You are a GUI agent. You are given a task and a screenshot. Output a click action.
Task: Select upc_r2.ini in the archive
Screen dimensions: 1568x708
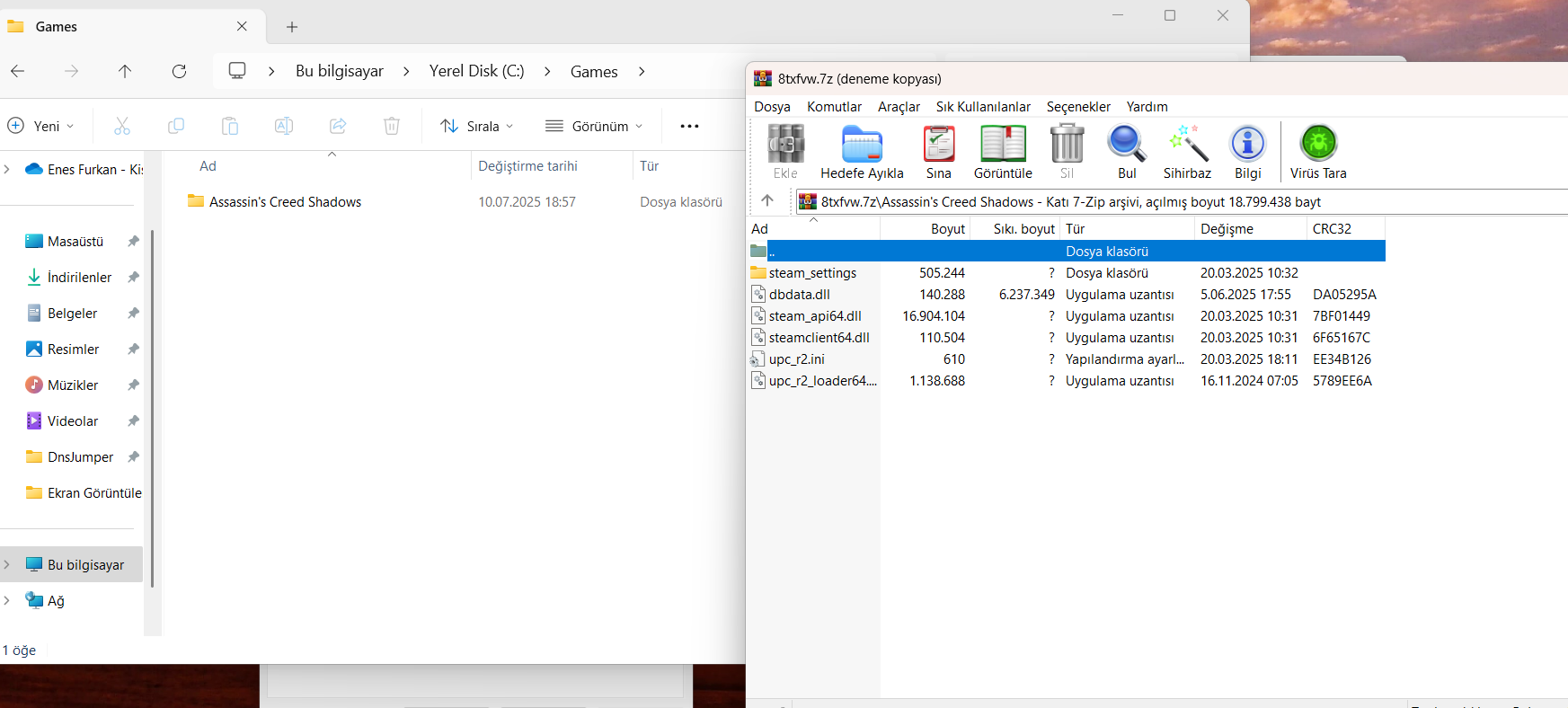pyautogui.click(x=796, y=359)
